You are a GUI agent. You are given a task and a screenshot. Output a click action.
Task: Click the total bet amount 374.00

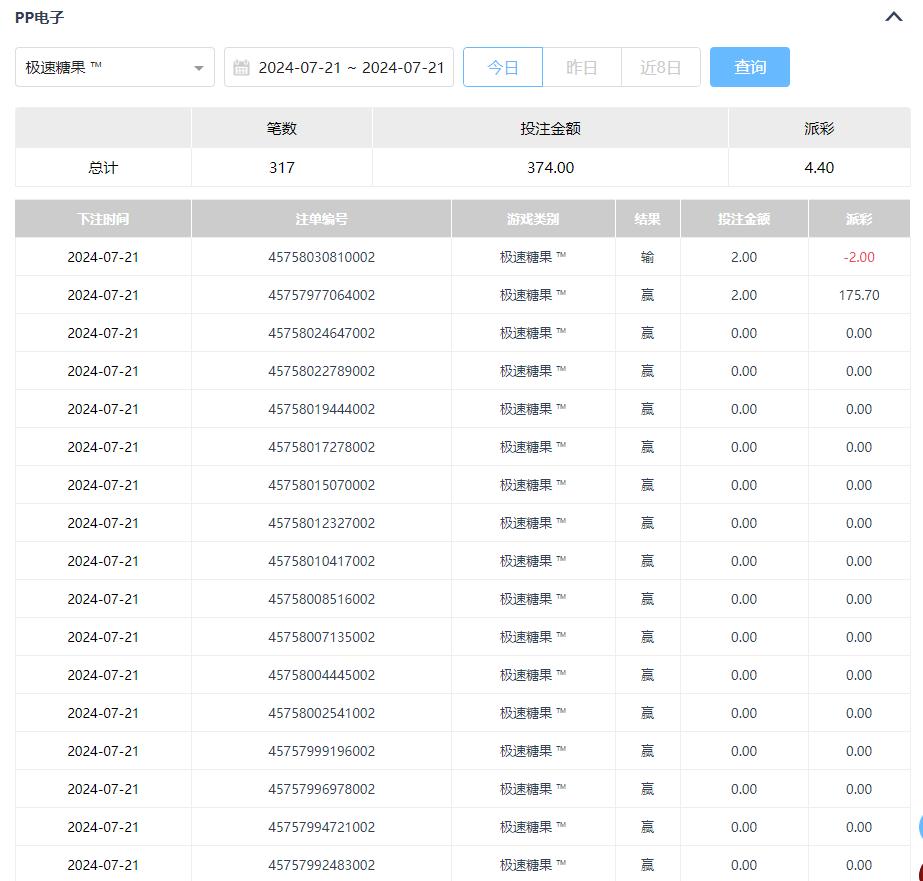pos(550,168)
